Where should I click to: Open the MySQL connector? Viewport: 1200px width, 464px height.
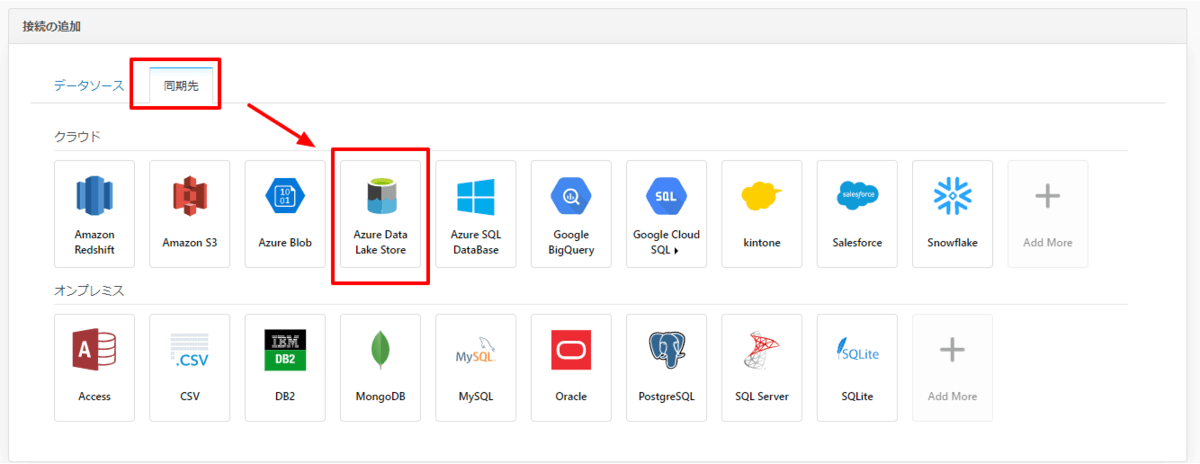pyautogui.click(x=476, y=368)
